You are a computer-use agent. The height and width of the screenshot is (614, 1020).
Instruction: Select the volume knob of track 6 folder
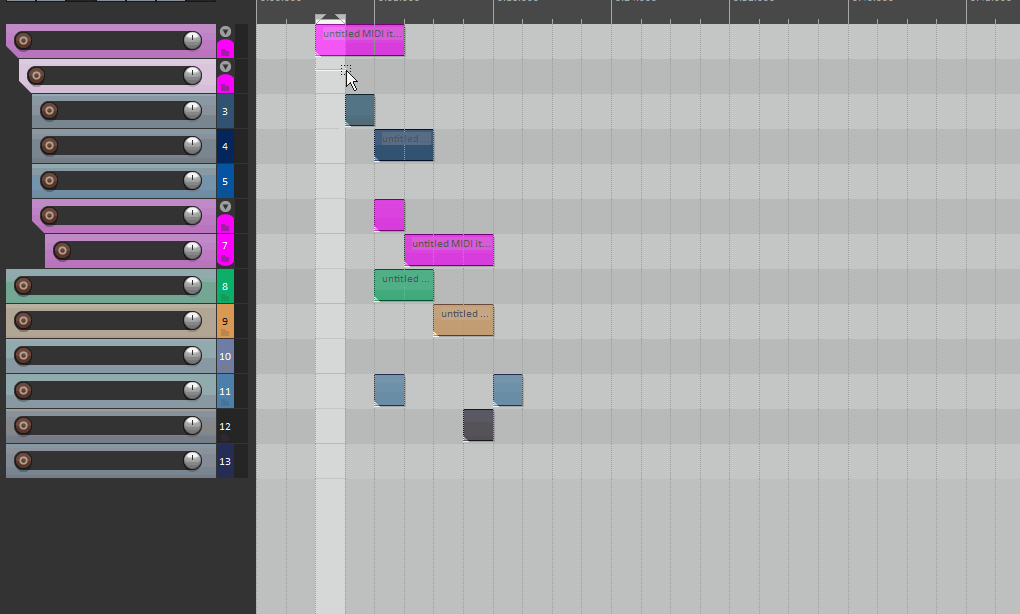[193, 215]
